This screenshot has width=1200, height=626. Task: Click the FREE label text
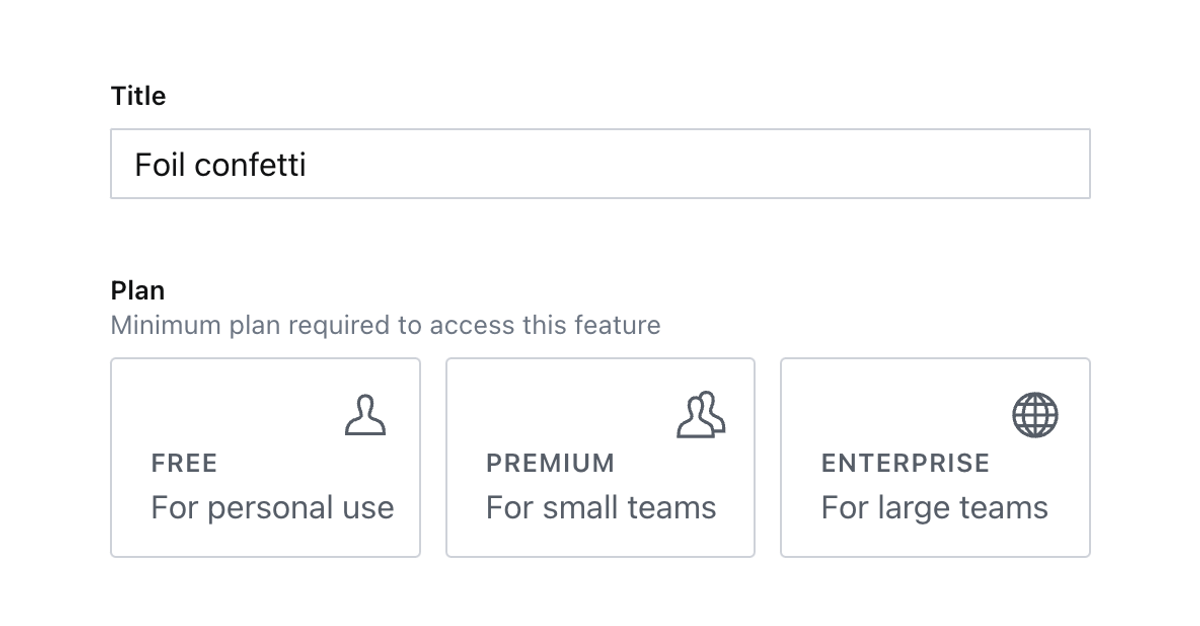(x=183, y=462)
